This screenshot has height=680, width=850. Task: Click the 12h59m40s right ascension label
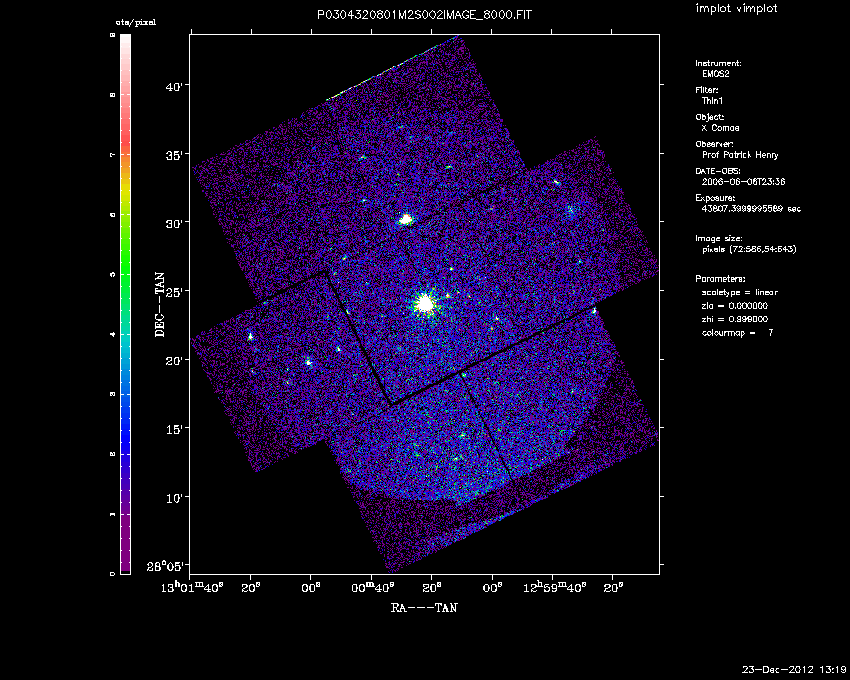555,587
